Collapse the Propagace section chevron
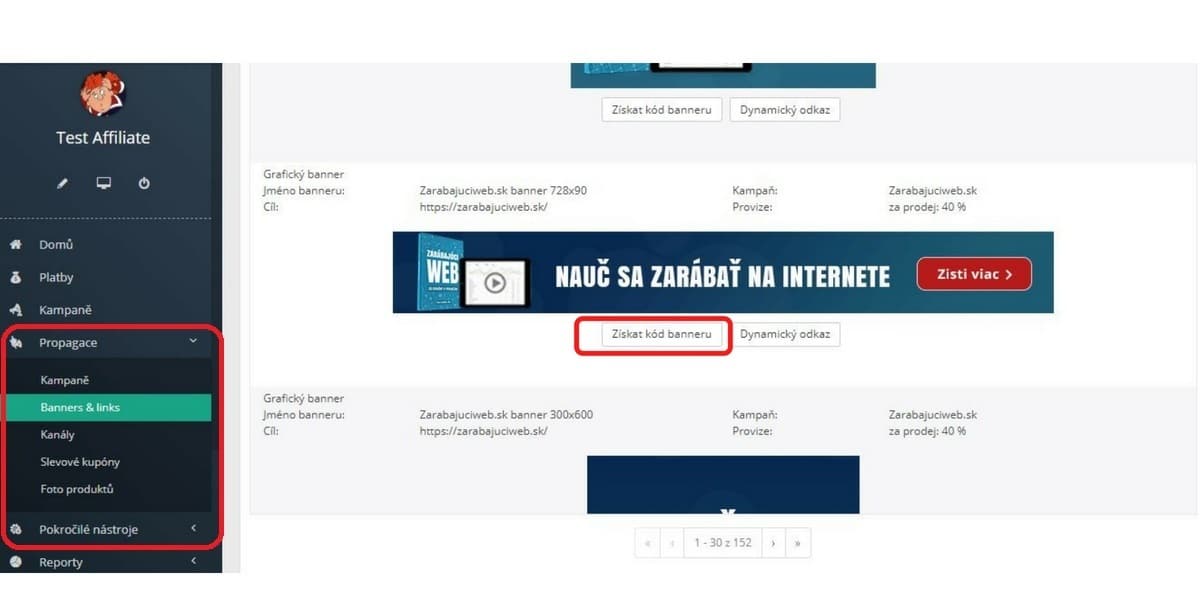The image size is (1200, 610). click(193, 342)
